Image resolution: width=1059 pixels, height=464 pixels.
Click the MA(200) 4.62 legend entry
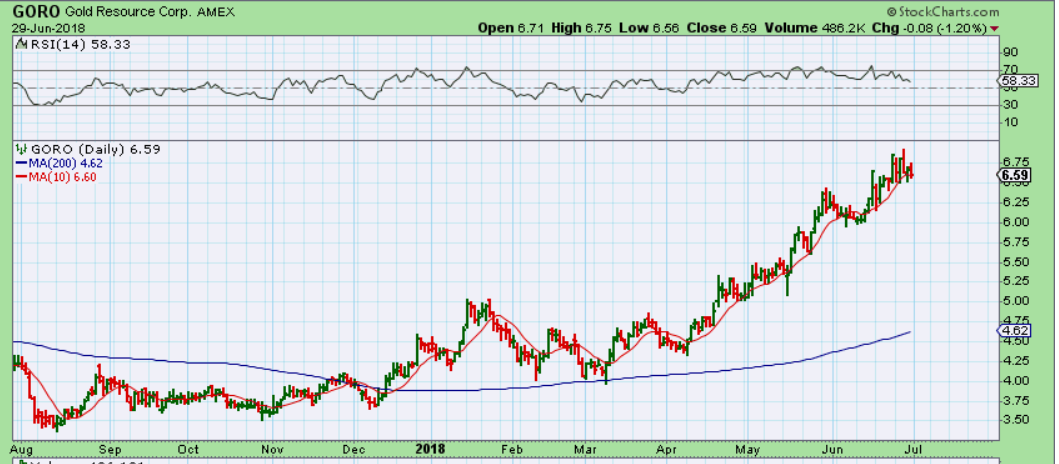pos(57,163)
